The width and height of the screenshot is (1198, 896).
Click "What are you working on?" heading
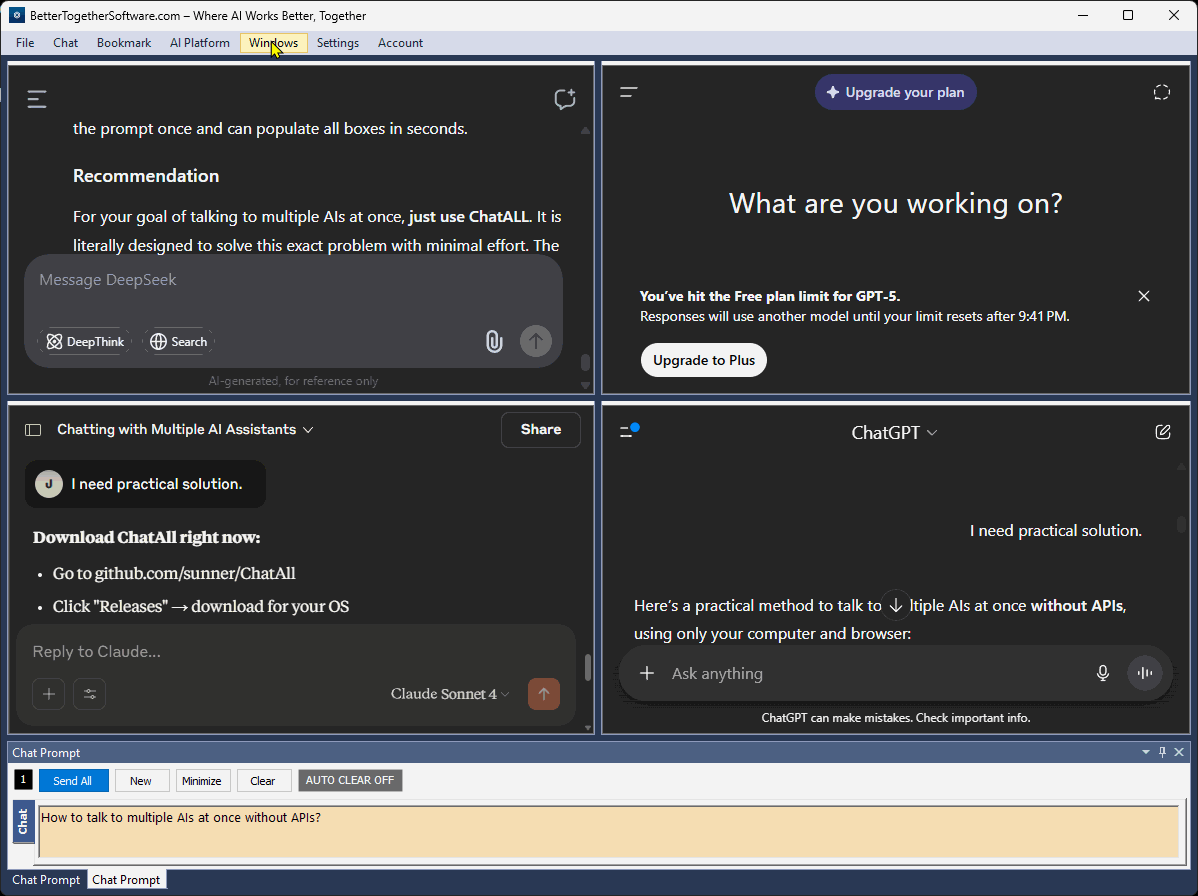click(895, 203)
